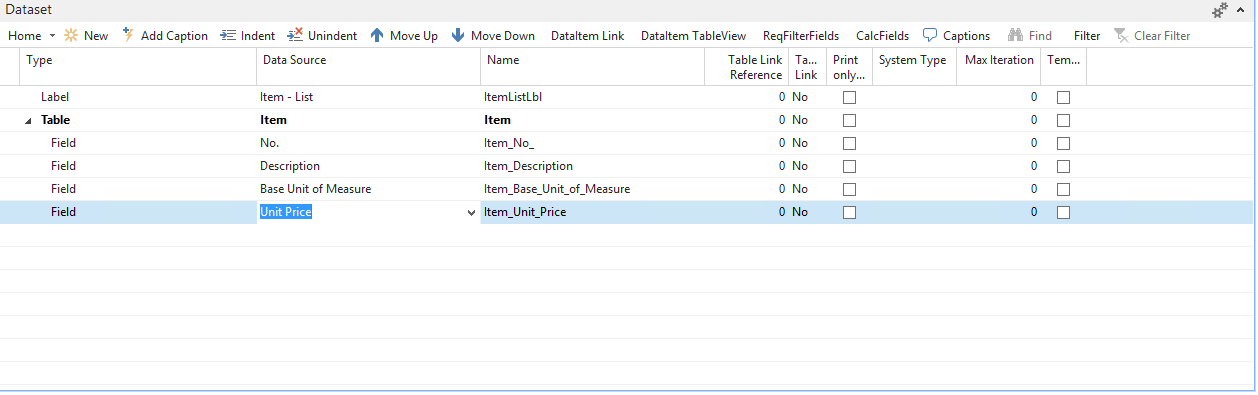Click the Add Caption icon
This screenshot has height=395, width=1258.
pyautogui.click(x=128, y=35)
